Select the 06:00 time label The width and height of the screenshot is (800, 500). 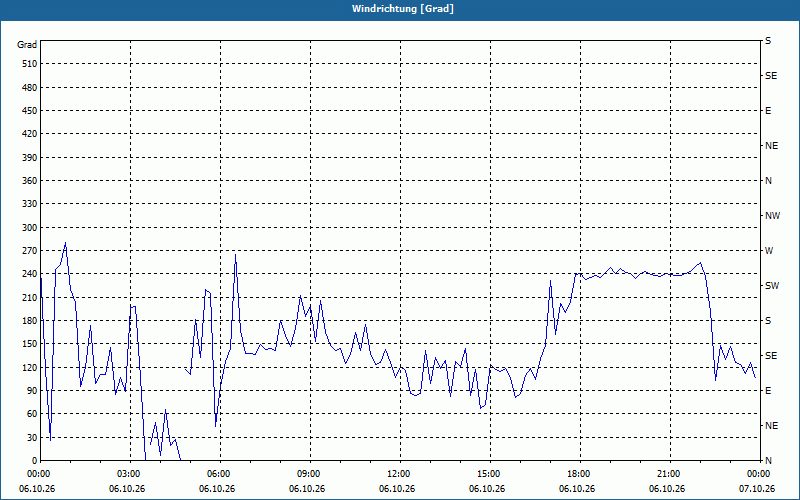pyautogui.click(x=220, y=474)
